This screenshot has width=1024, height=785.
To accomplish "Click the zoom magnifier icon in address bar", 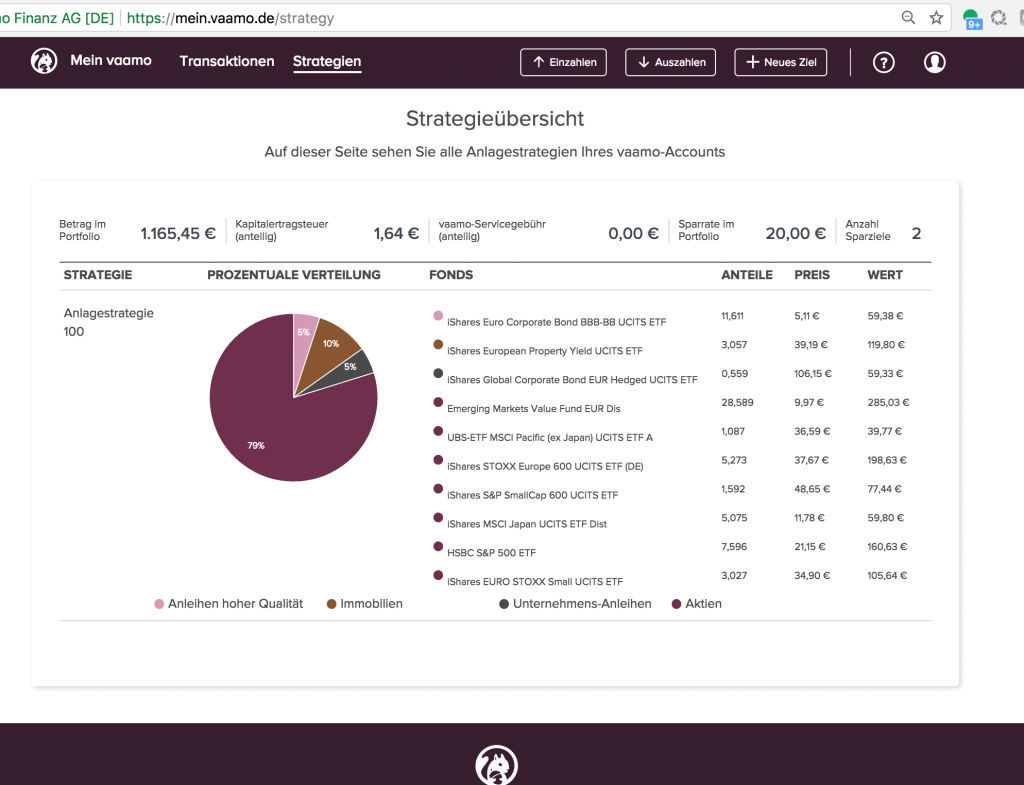I will pyautogui.click(x=908, y=18).
